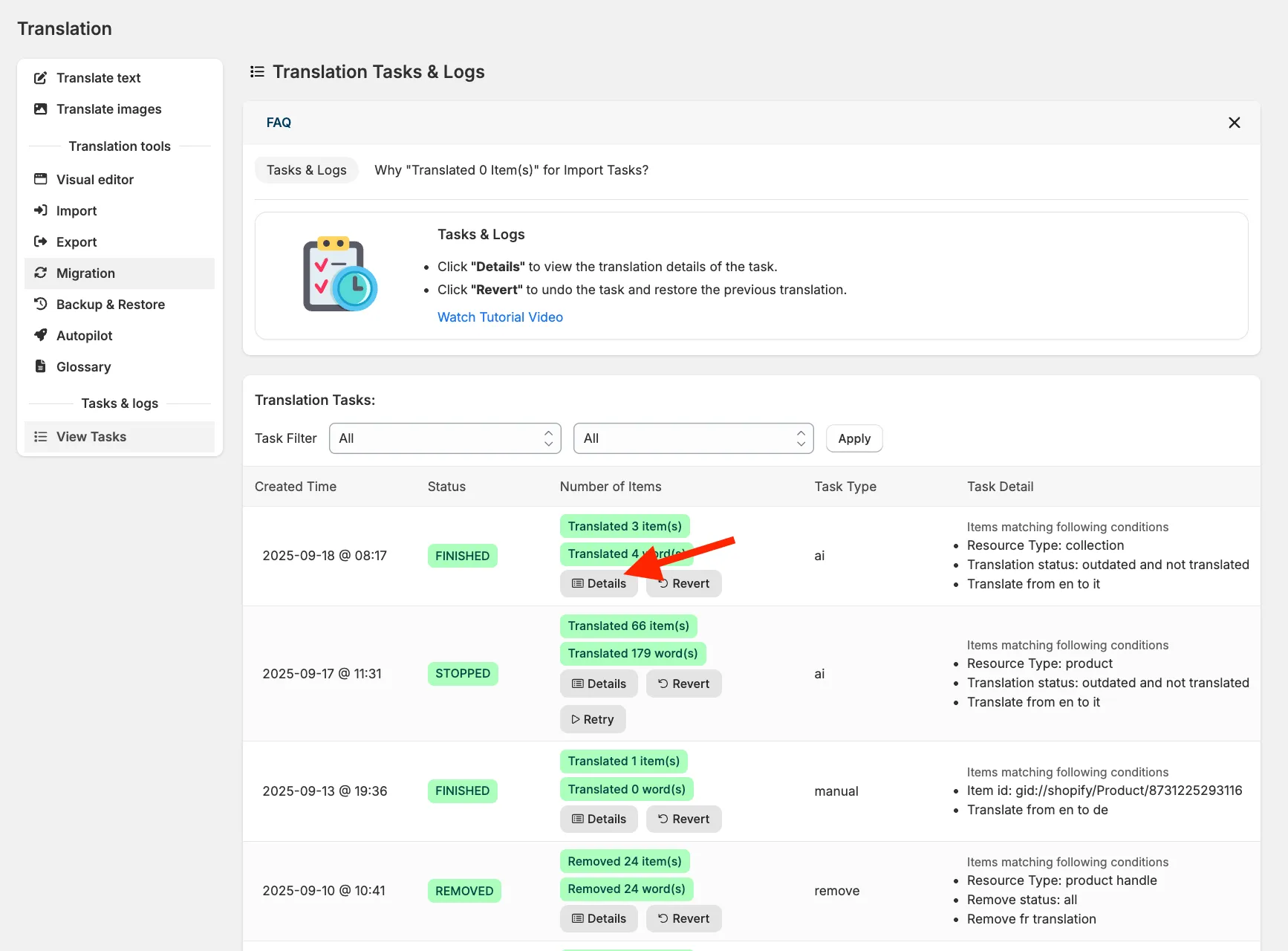Screen dimensions: 1288x951
Task: Open Migration in the sidebar
Action: (x=120, y=273)
